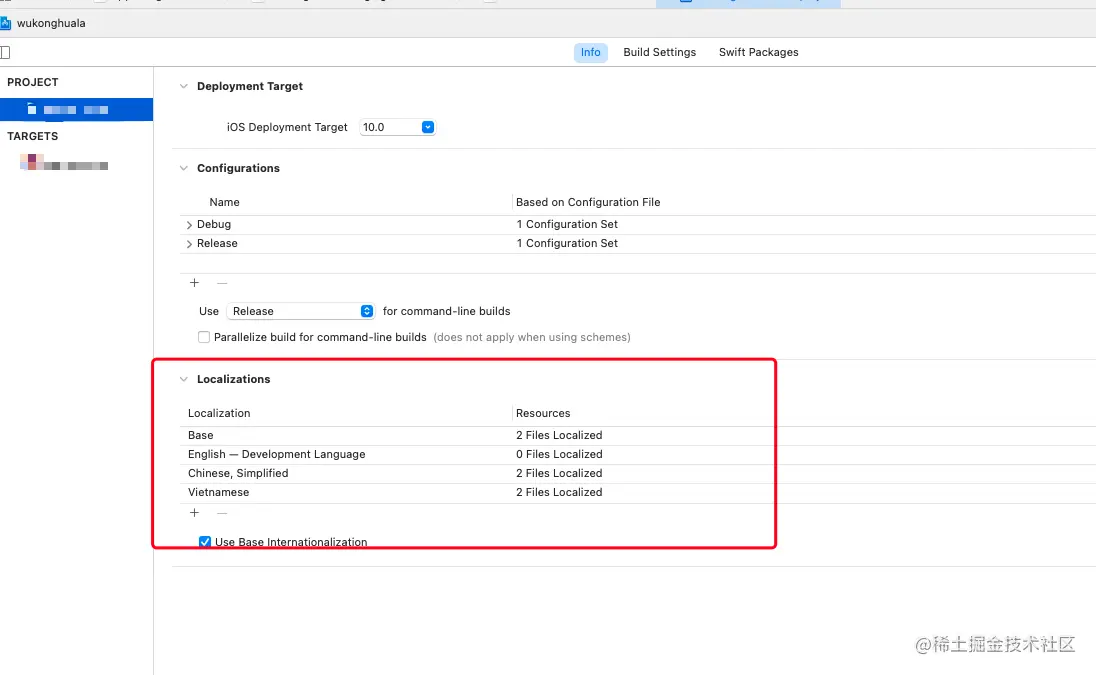This screenshot has height=675, width=1096.
Task: Enable Parallelize build for command-line builds
Action: pos(204,338)
